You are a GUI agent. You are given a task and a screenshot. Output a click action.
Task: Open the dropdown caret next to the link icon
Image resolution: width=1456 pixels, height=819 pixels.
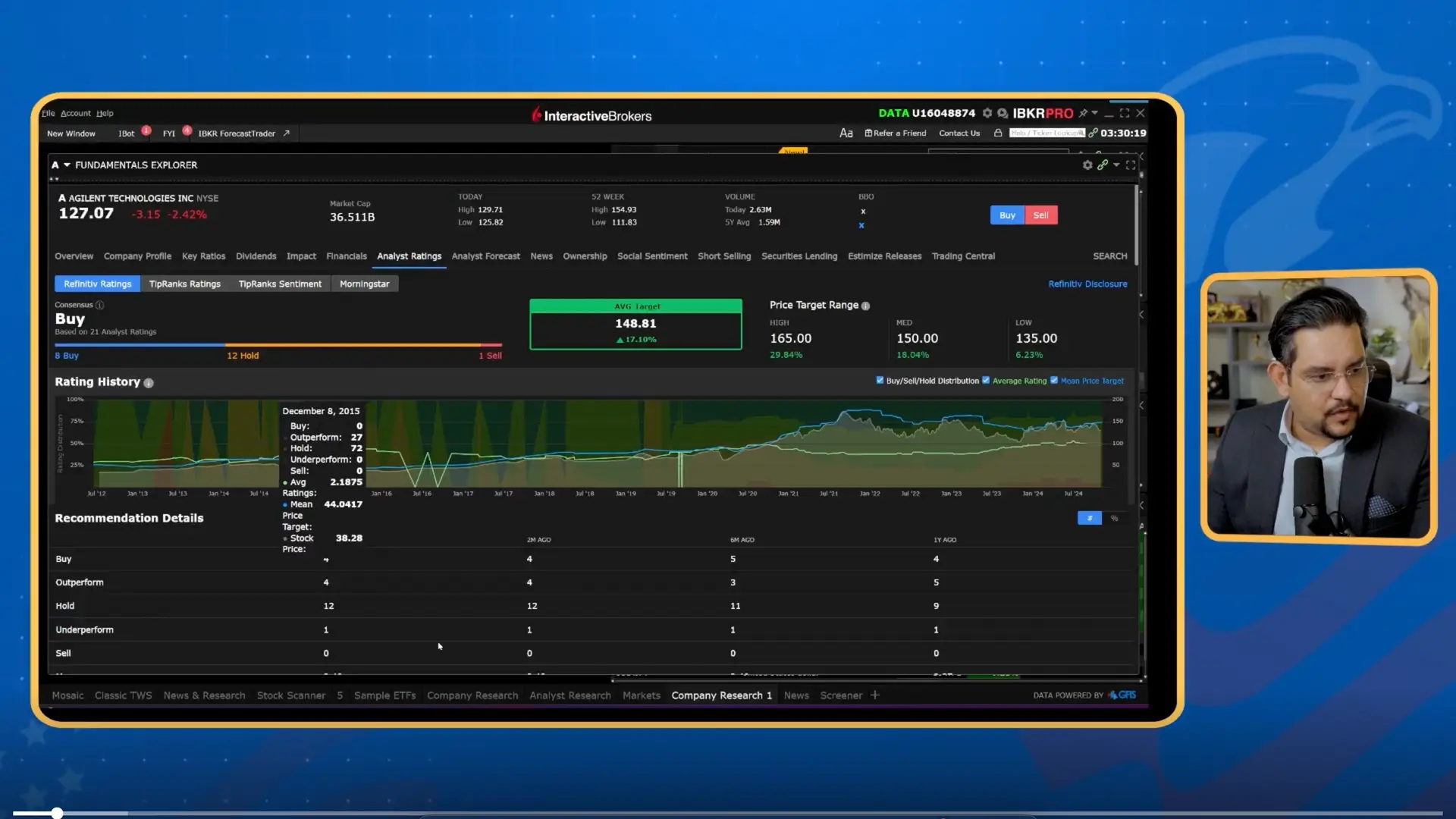(1116, 165)
